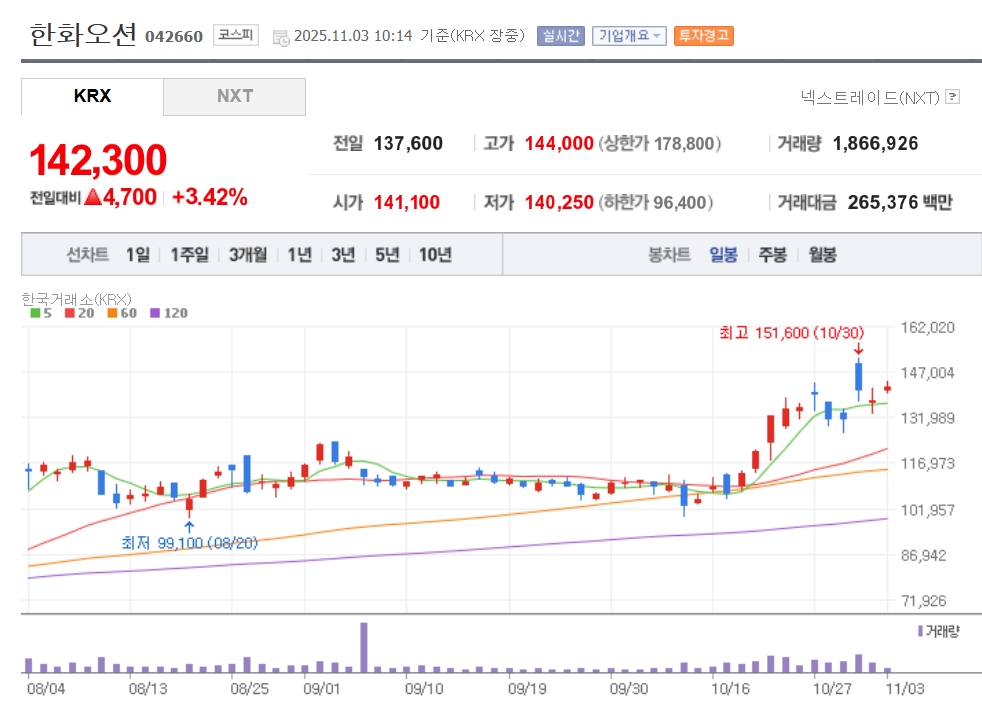Click the high price value 144,000
This screenshot has height=719, width=982.
(559, 143)
